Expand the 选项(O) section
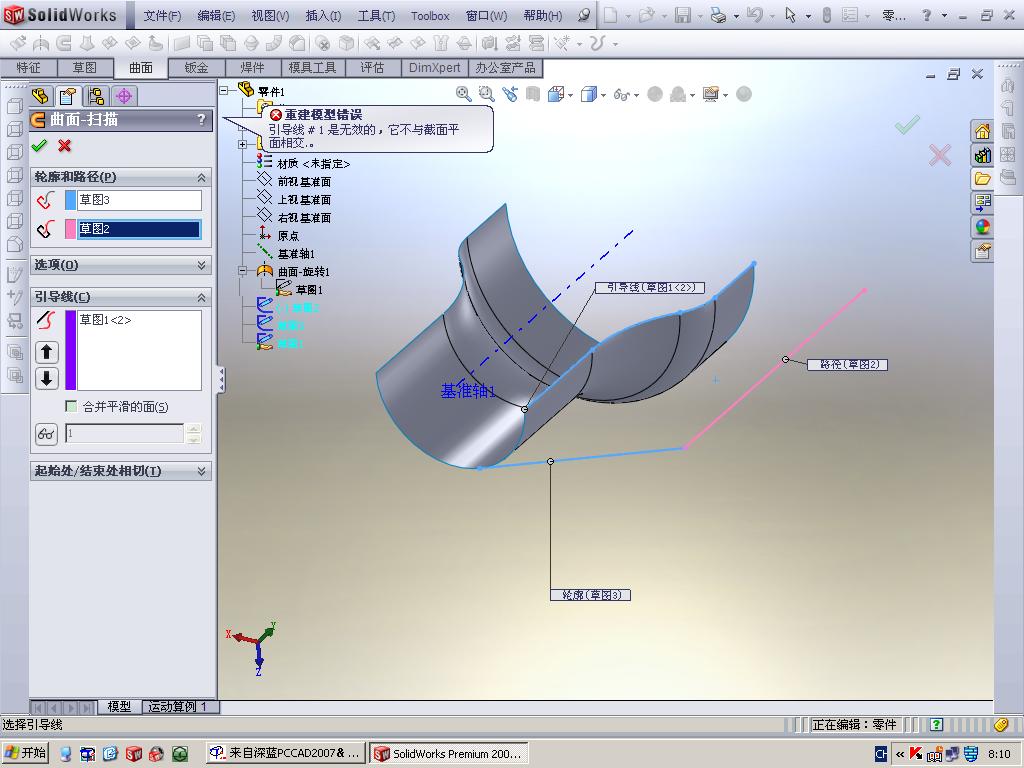 point(201,265)
